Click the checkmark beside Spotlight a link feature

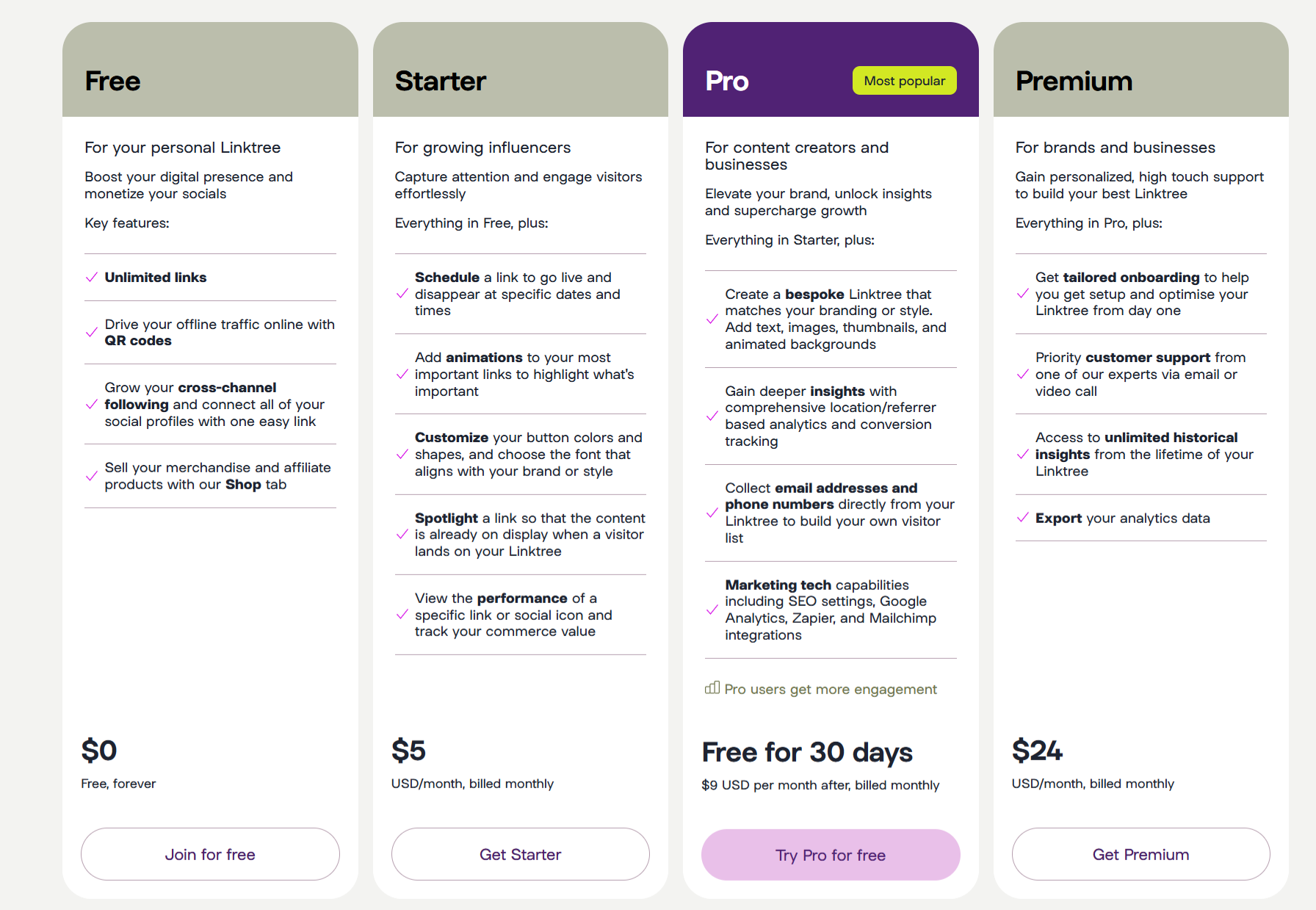(x=402, y=535)
